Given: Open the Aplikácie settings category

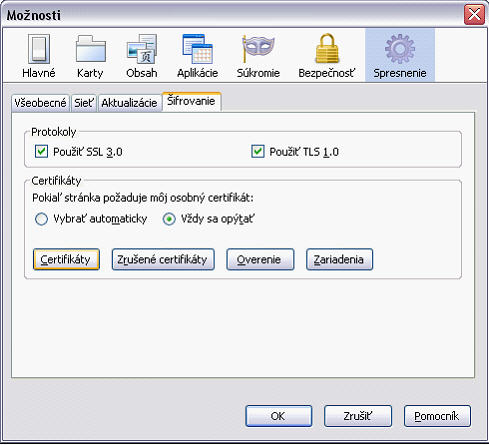Looking at the screenshot, I should [x=197, y=56].
